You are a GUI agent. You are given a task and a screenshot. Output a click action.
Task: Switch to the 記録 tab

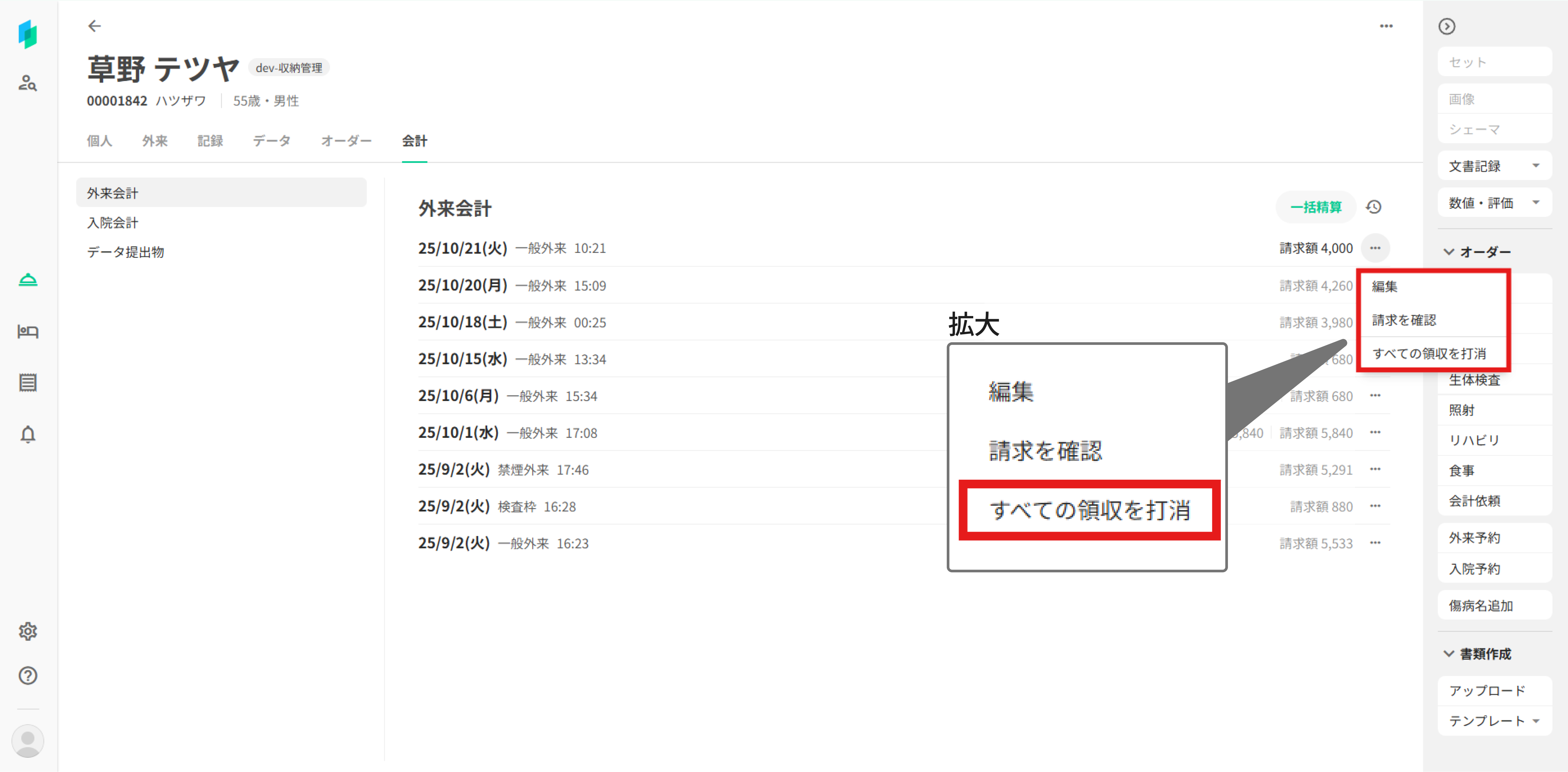tap(210, 141)
